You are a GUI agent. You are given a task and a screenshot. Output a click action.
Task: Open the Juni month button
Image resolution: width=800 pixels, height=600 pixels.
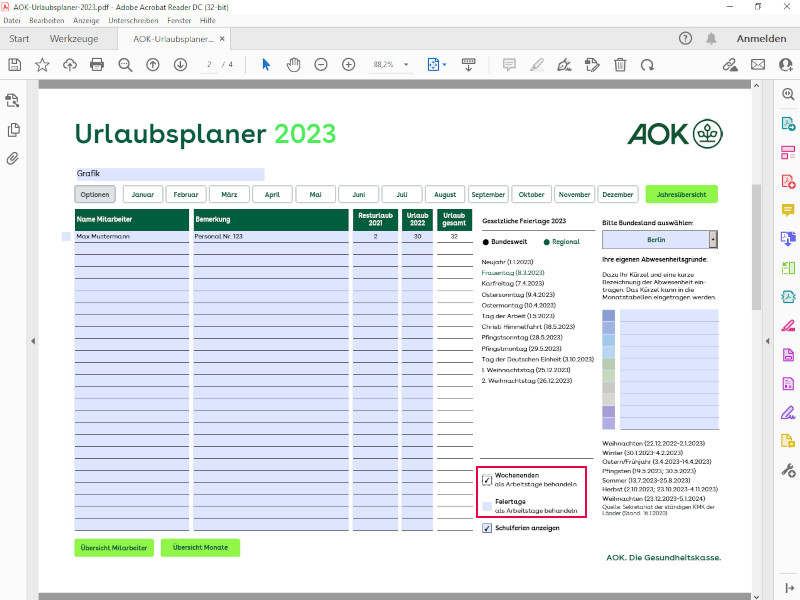tap(359, 194)
